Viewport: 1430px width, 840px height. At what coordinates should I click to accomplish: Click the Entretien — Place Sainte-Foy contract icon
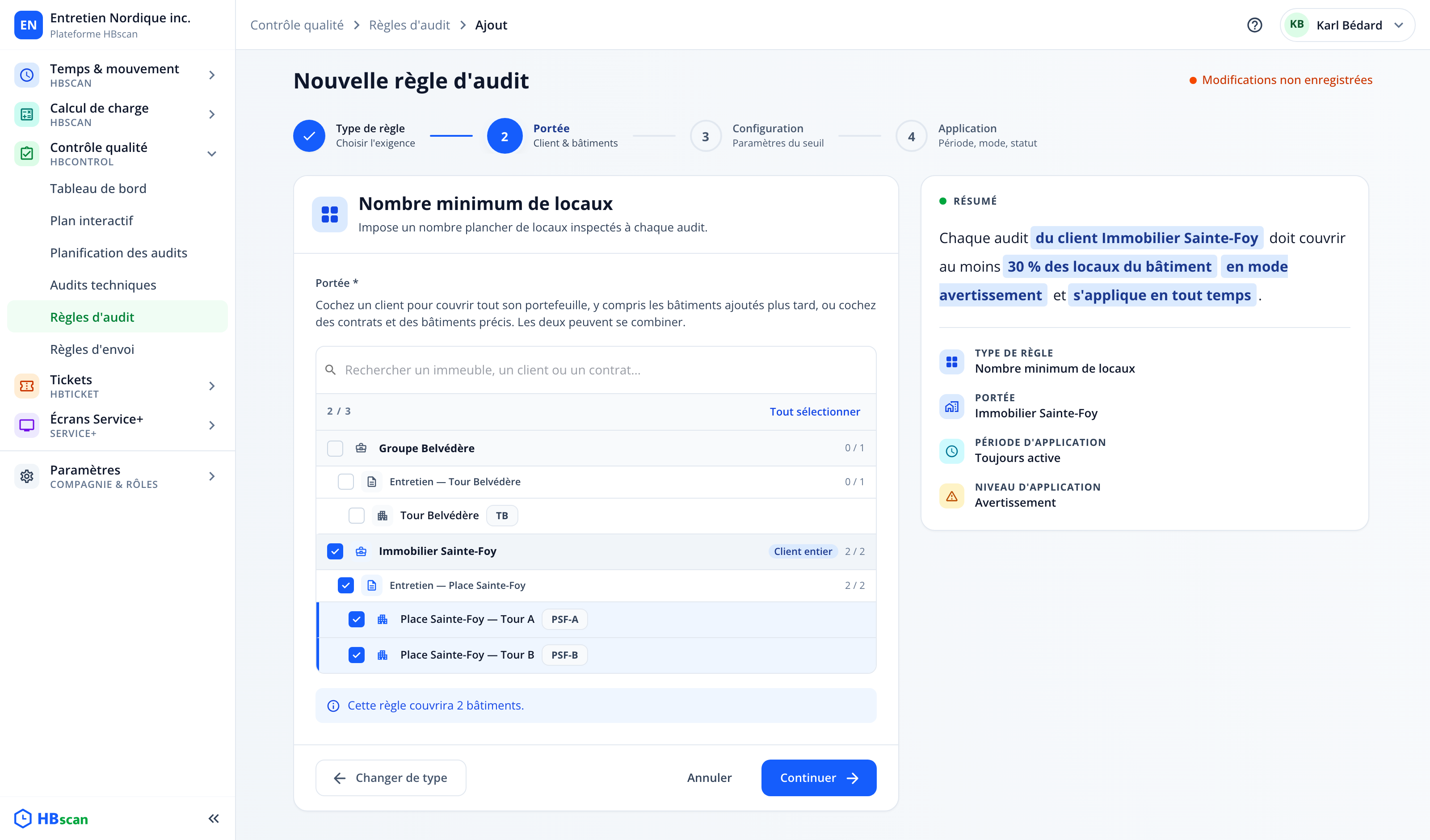click(372, 585)
